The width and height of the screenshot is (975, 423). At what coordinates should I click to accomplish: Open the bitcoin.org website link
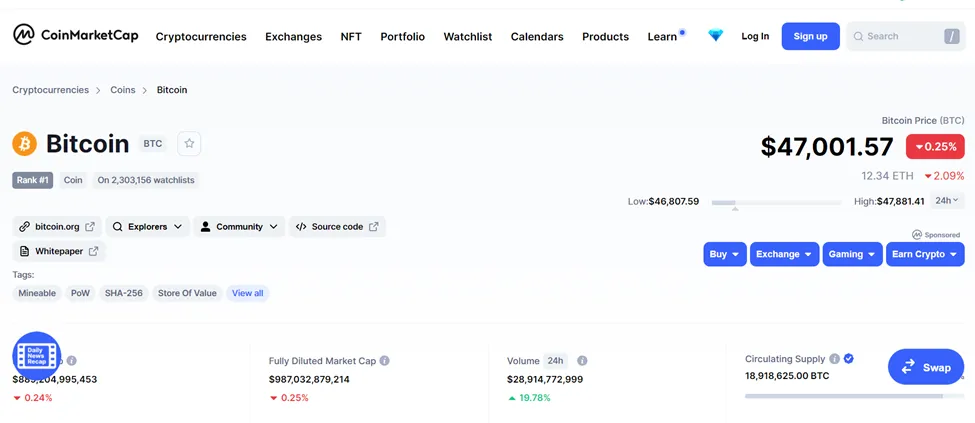(57, 226)
